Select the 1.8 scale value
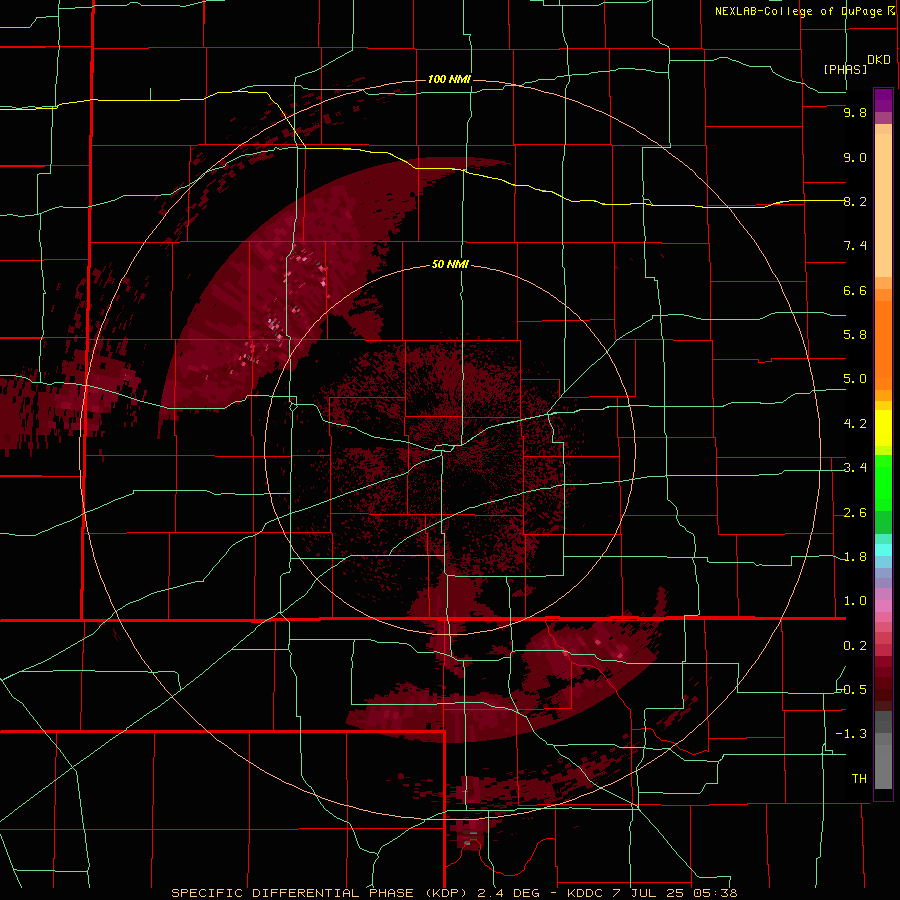This screenshot has height=900, width=900. click(x=855, y=557)
